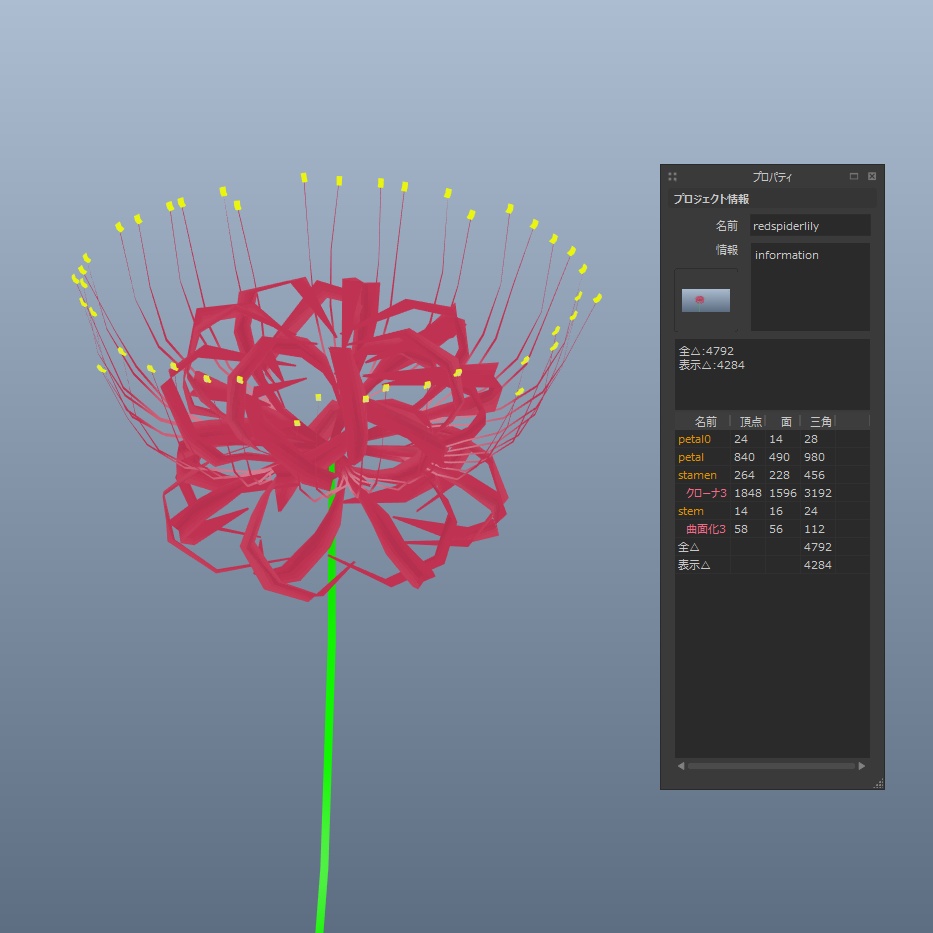Click the restore box icon on プロパティ title bar

854,176
